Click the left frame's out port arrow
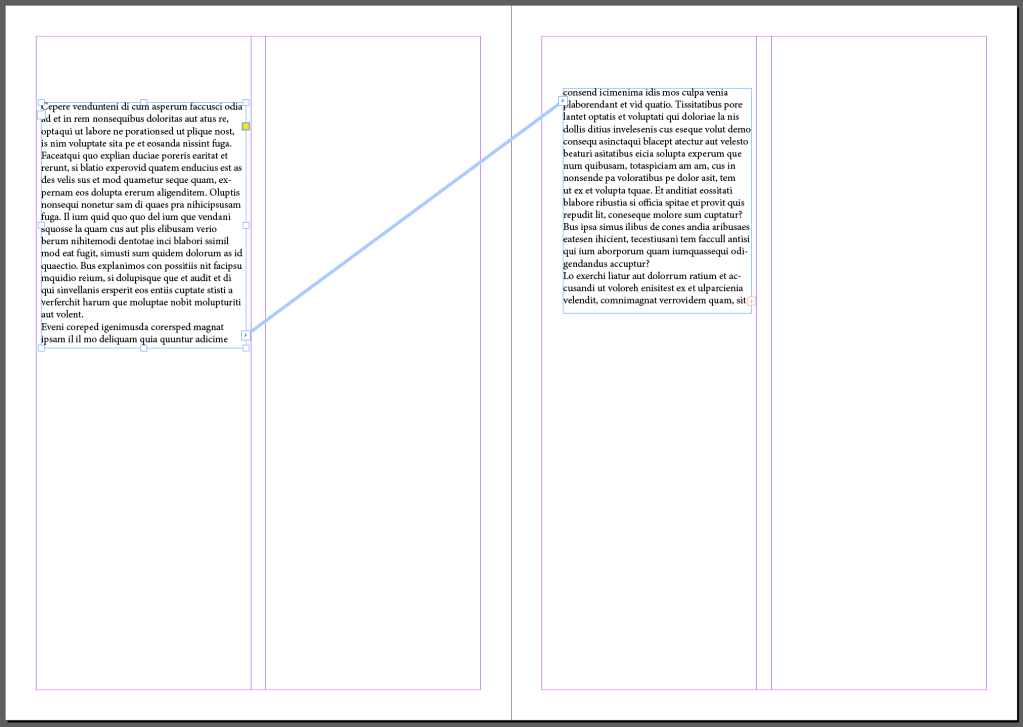 pyautogui.click(x=246, y=335)
